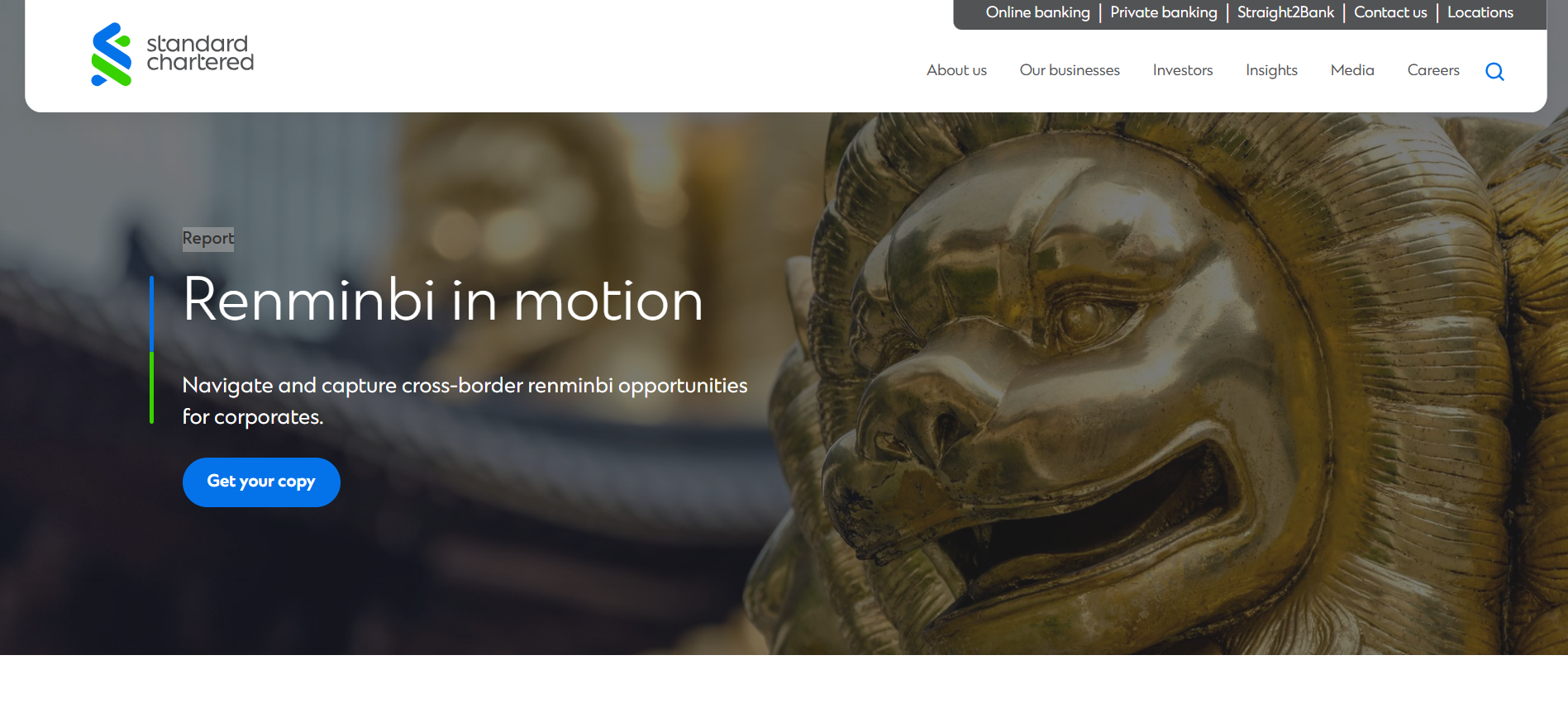Follow the Online banking link
1568x717 pixels.
pyautogui.click(x=1037, y=12)
